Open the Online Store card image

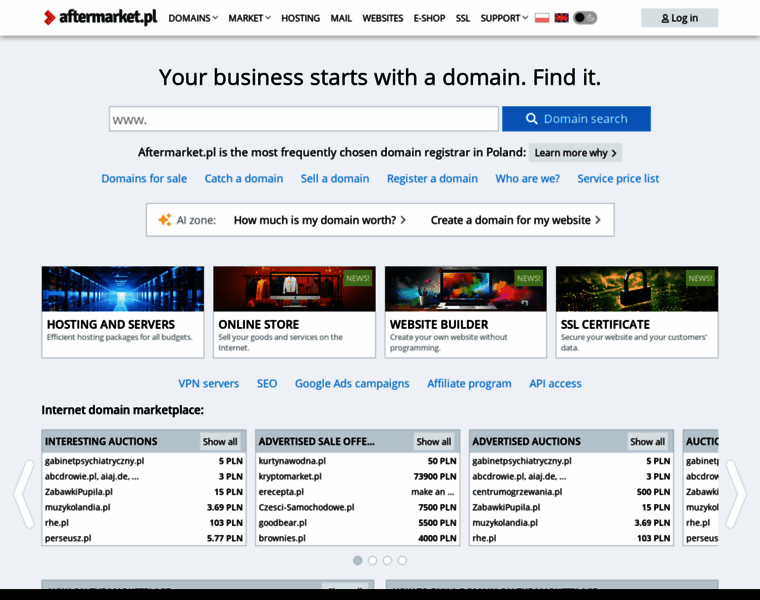294,289
